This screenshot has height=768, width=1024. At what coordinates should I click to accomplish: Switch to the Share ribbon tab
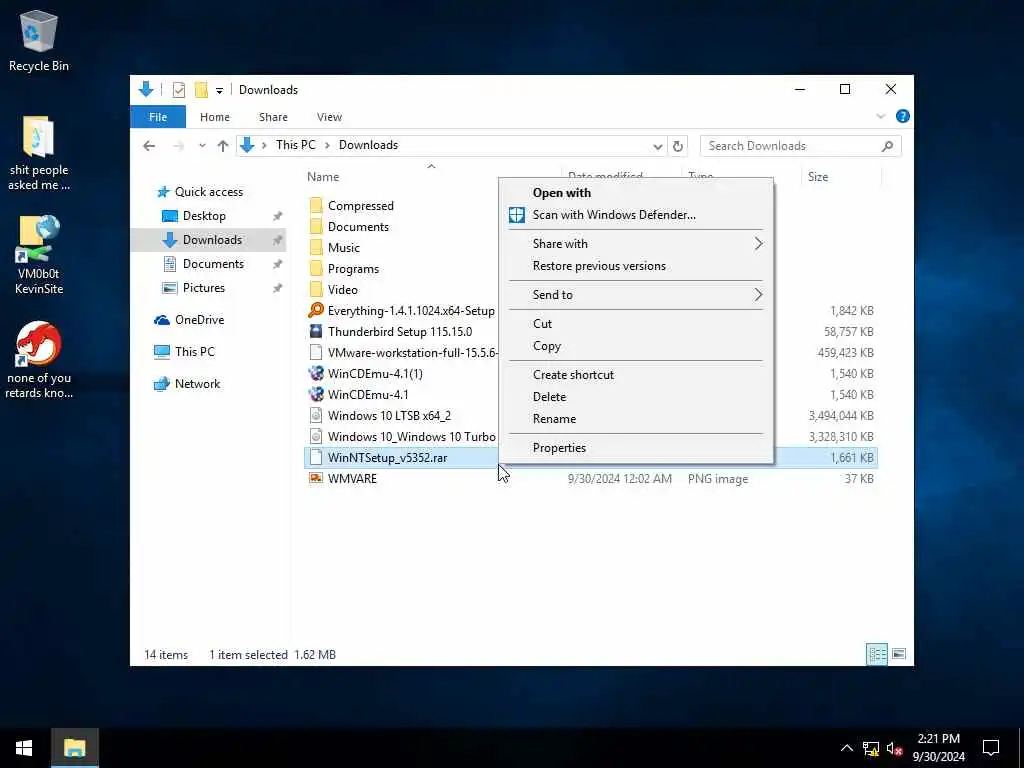click(273, 117)
